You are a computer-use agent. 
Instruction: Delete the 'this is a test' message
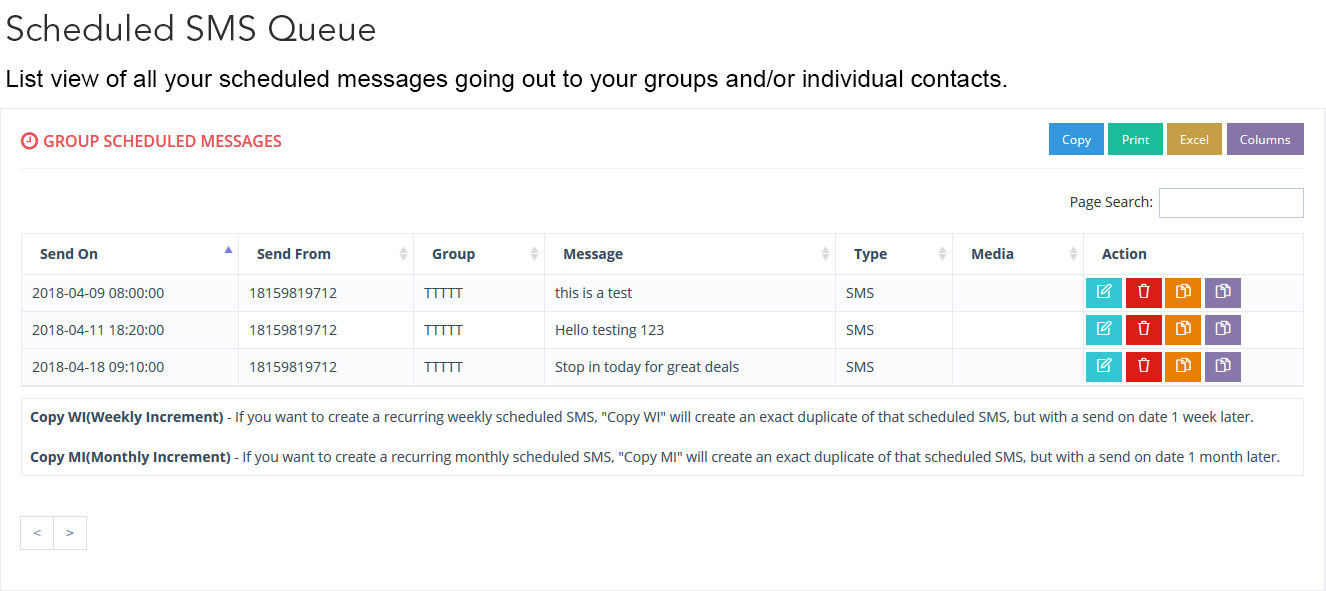[x=1144, y=293]
